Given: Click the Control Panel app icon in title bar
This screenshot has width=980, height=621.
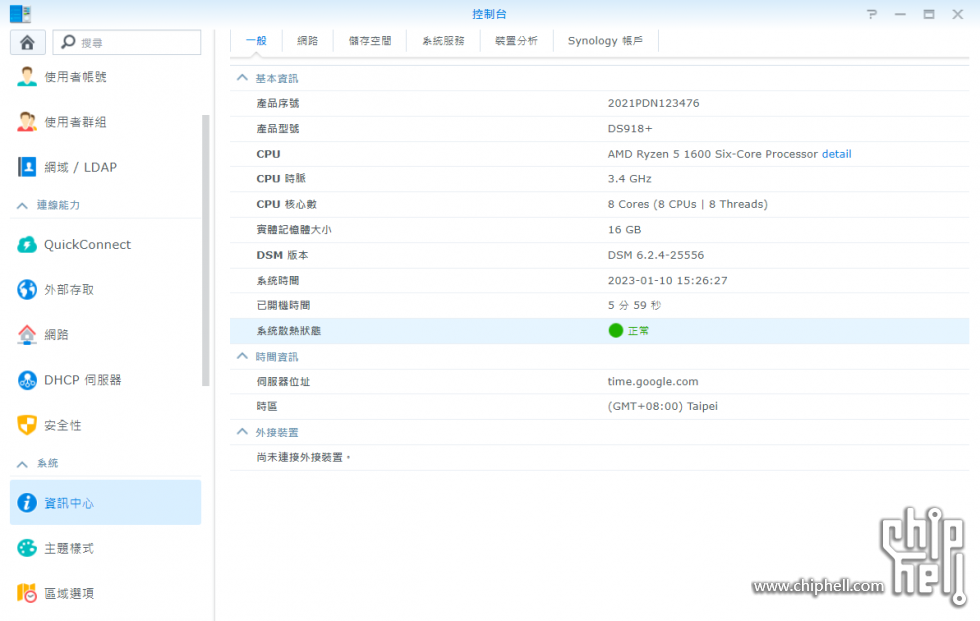Looking at the screenshot, I should click(20, 14).
